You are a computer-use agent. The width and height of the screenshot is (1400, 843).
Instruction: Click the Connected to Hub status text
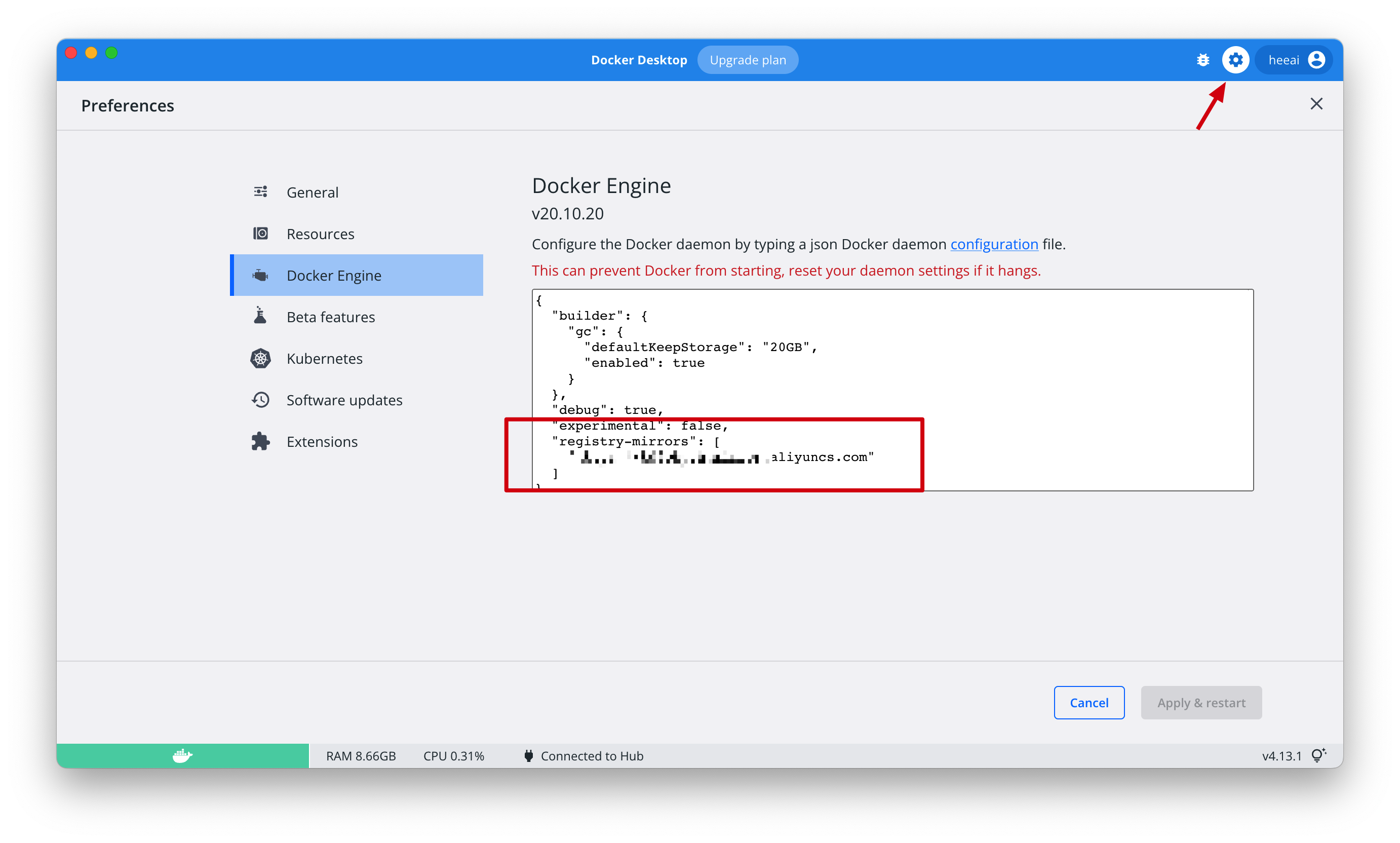(592, 755)
